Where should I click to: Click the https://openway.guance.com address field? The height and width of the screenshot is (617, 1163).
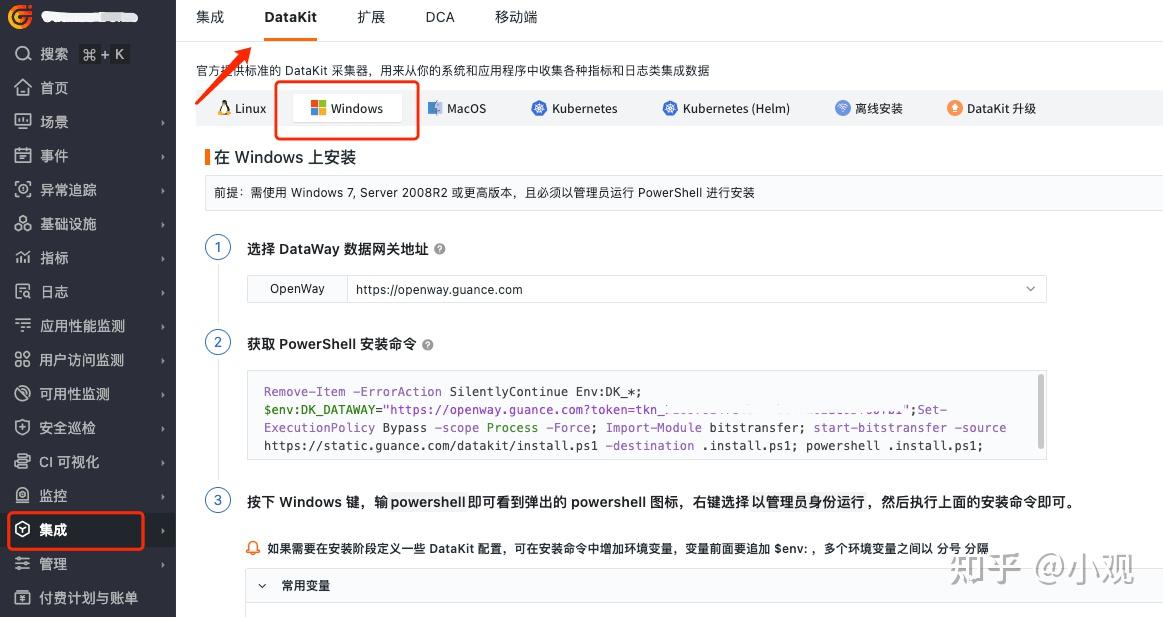[x=696, y=289]
